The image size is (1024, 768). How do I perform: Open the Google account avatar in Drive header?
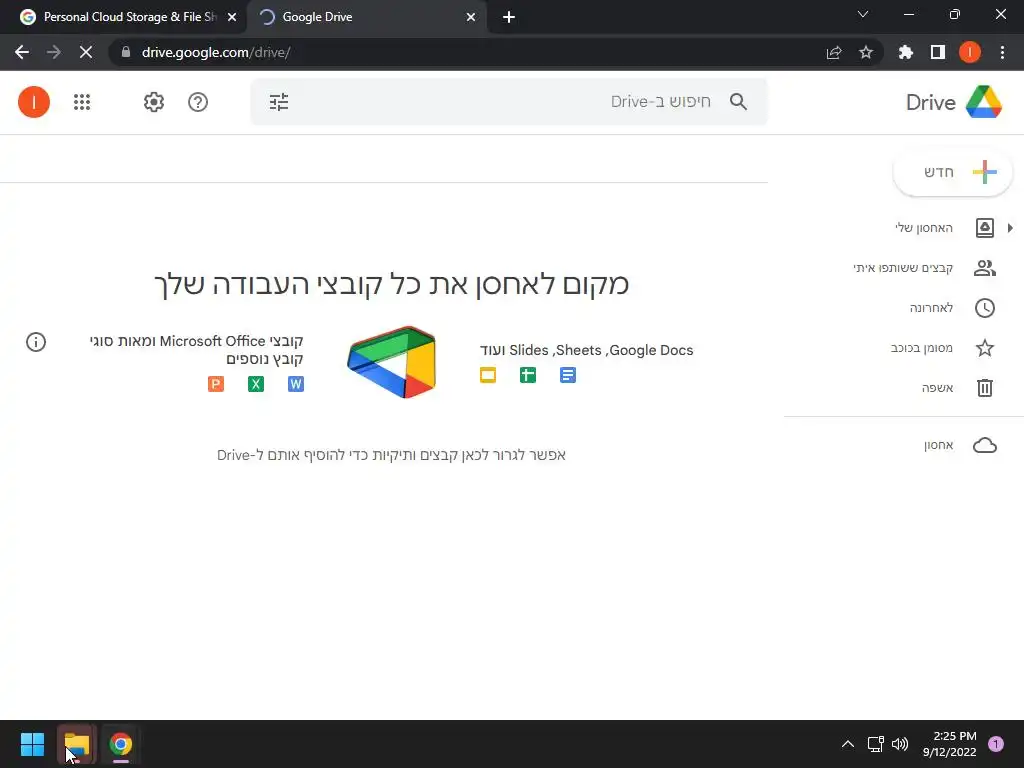click(x=34, y=102)
